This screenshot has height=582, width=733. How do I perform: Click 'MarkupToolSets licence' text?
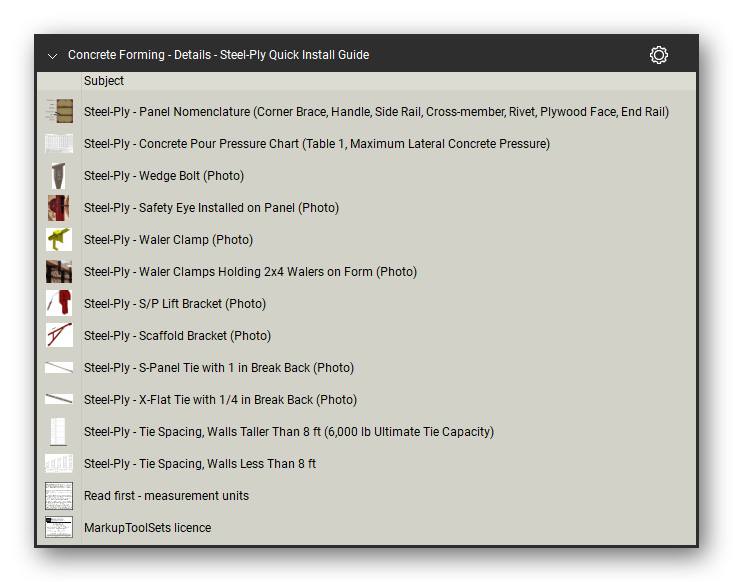[x=148, y=528]
